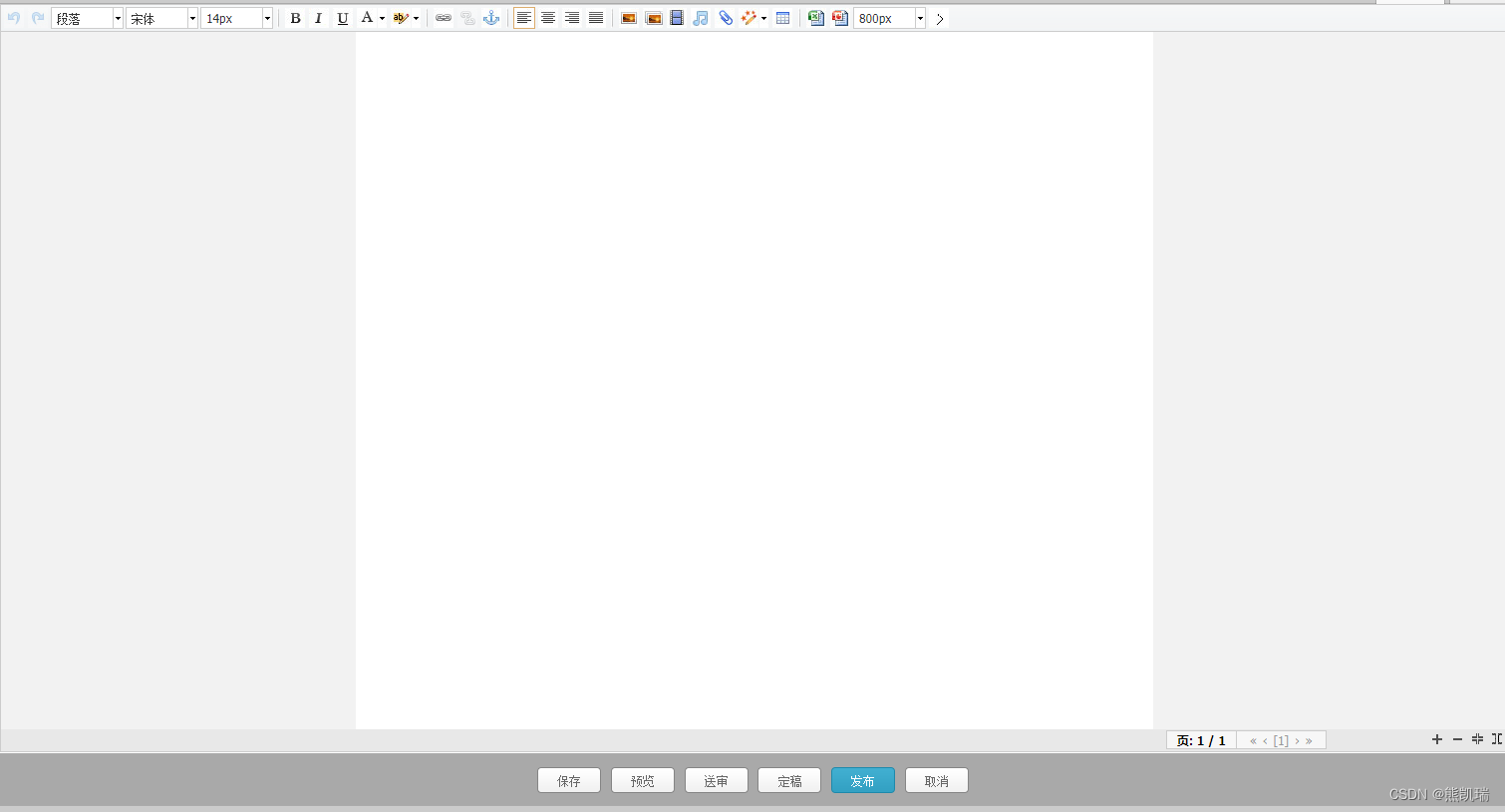Expand font color picker arrow
Screen dimensions: 1505x812
[382, 18]
